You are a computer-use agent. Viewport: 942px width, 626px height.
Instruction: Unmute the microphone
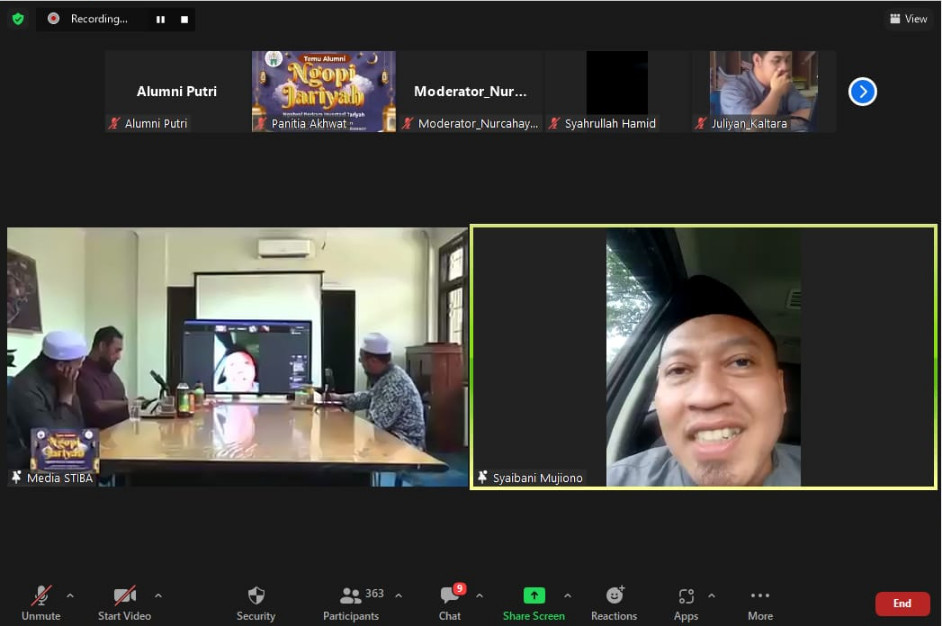pyautogui.click(x=41, y=603)
